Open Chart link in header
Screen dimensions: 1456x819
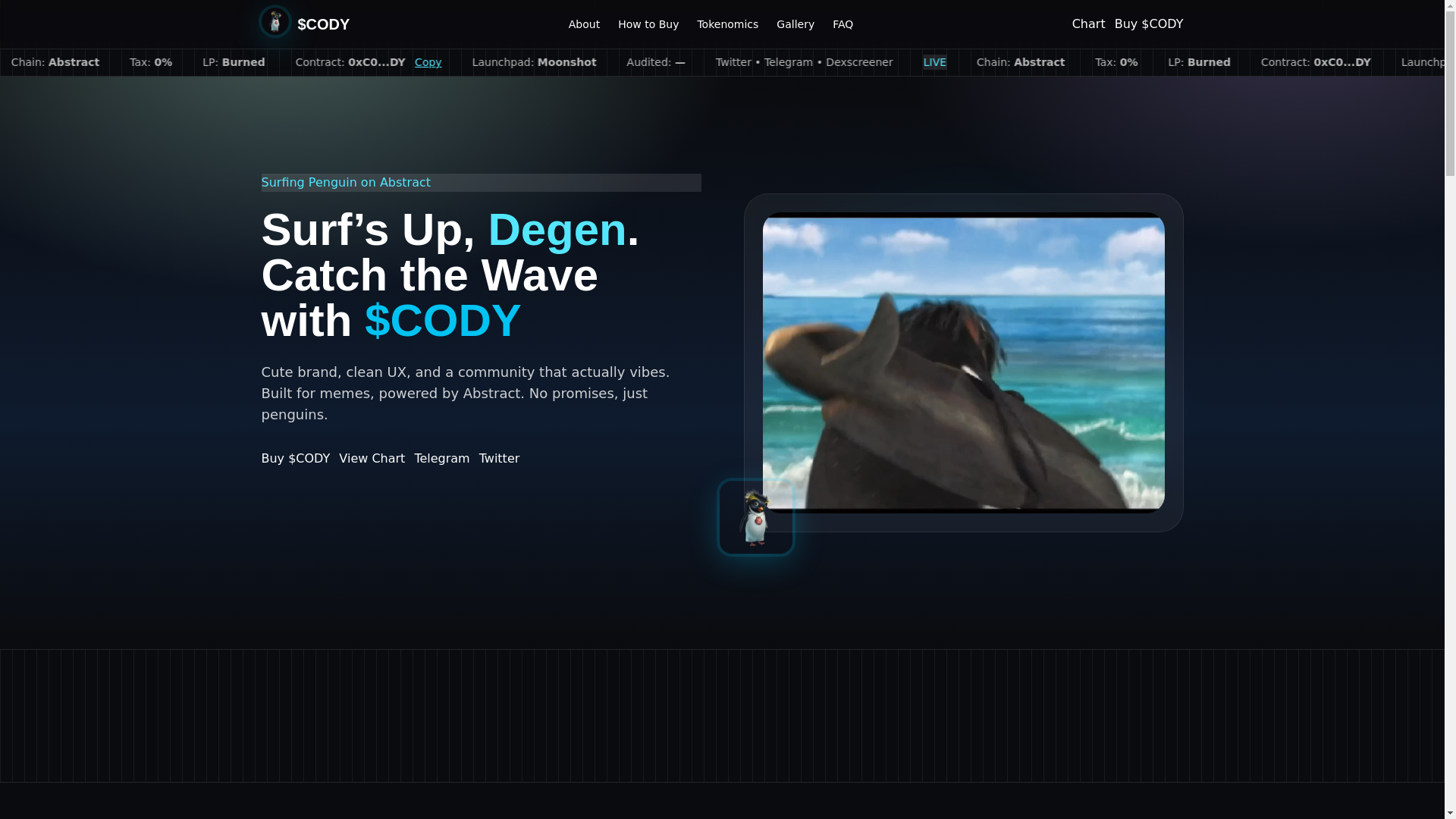click(1088, 24)
